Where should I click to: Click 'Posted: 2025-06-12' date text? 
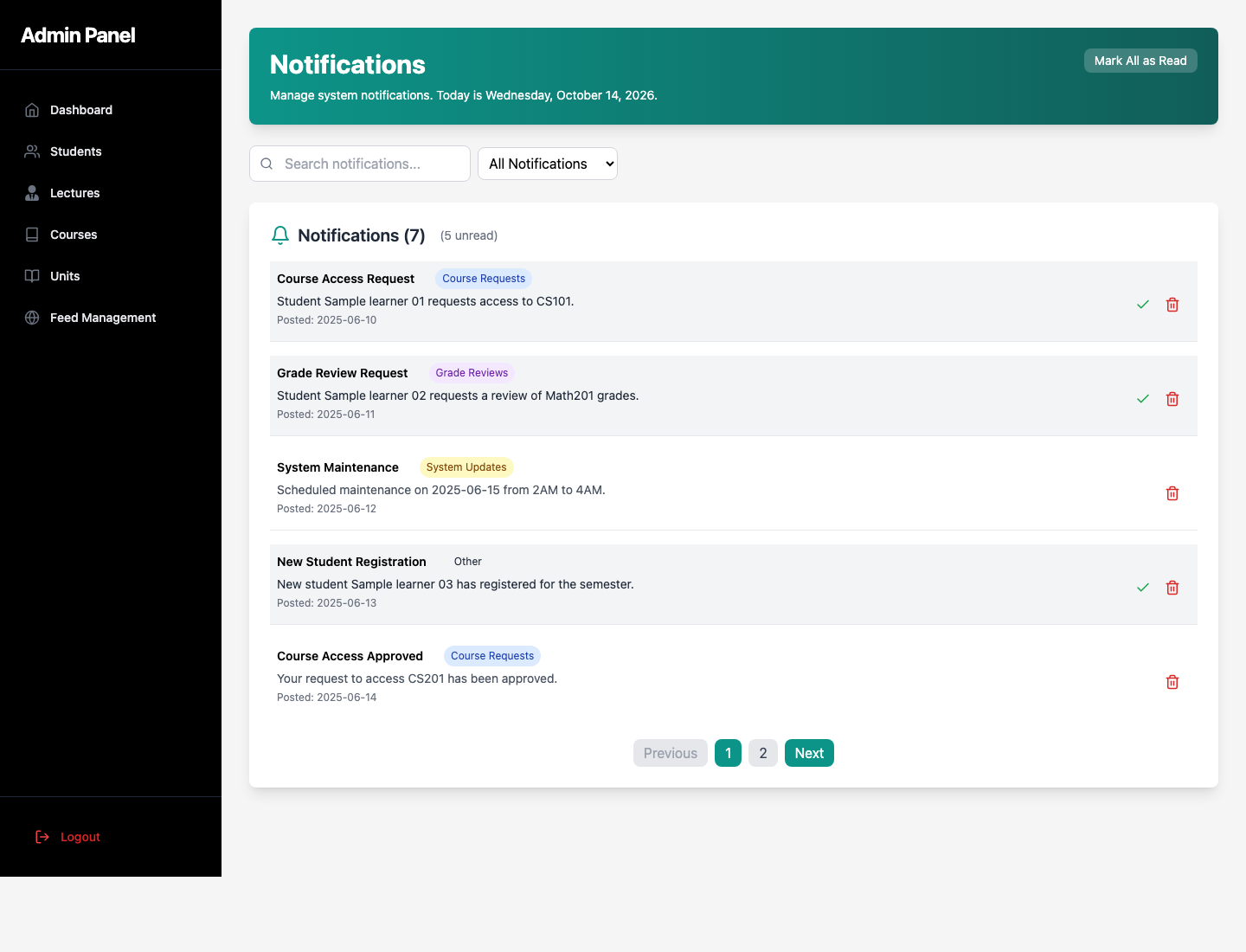[x=326, y=509]
